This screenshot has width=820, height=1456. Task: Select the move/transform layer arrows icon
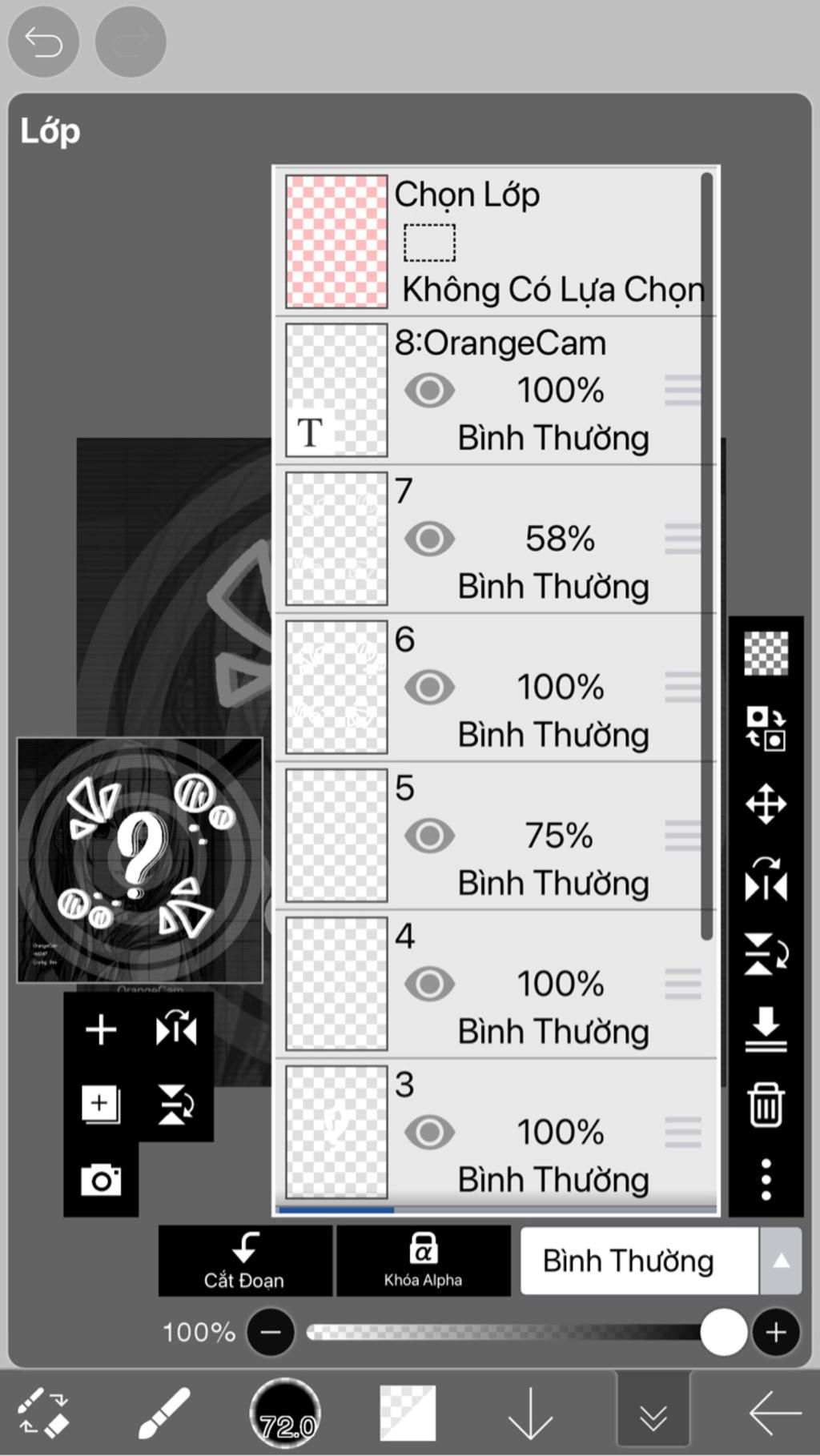tap(766, 804)
